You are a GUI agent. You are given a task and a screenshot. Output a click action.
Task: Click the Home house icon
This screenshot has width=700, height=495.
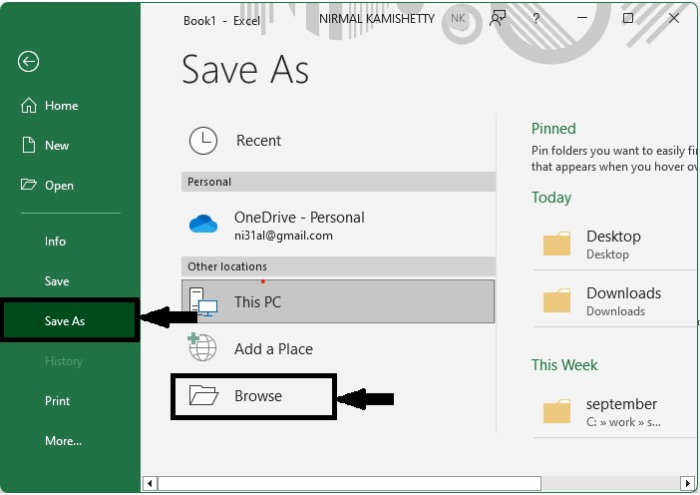point(29,105)
